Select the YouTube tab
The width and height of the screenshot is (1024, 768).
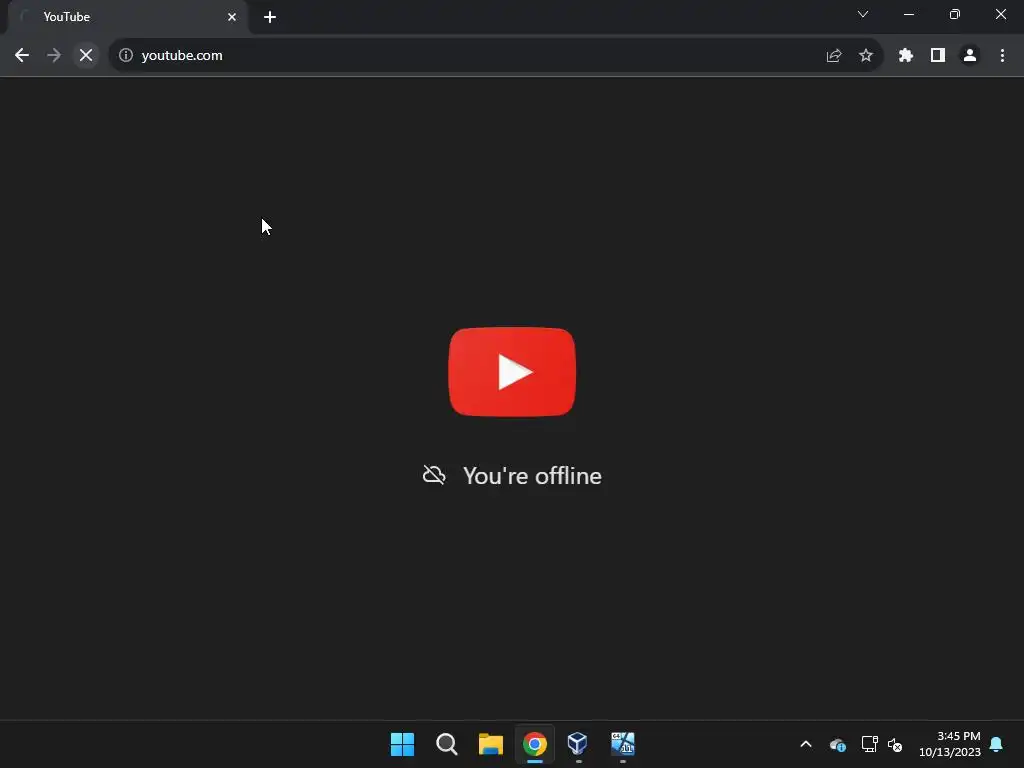[x=127, y=17]
